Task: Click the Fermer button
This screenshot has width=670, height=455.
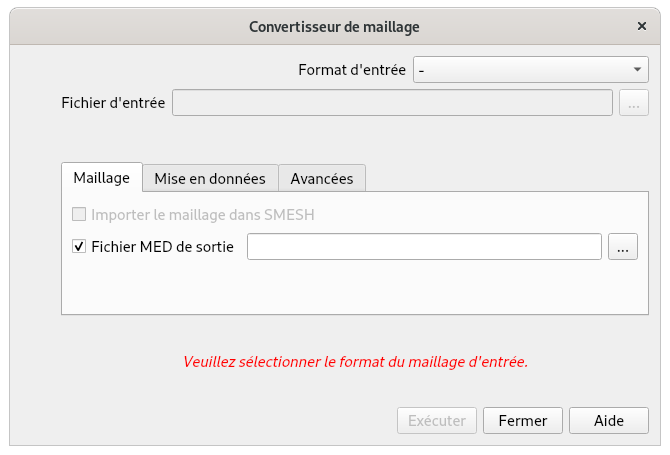Action: tap(522, 421)
